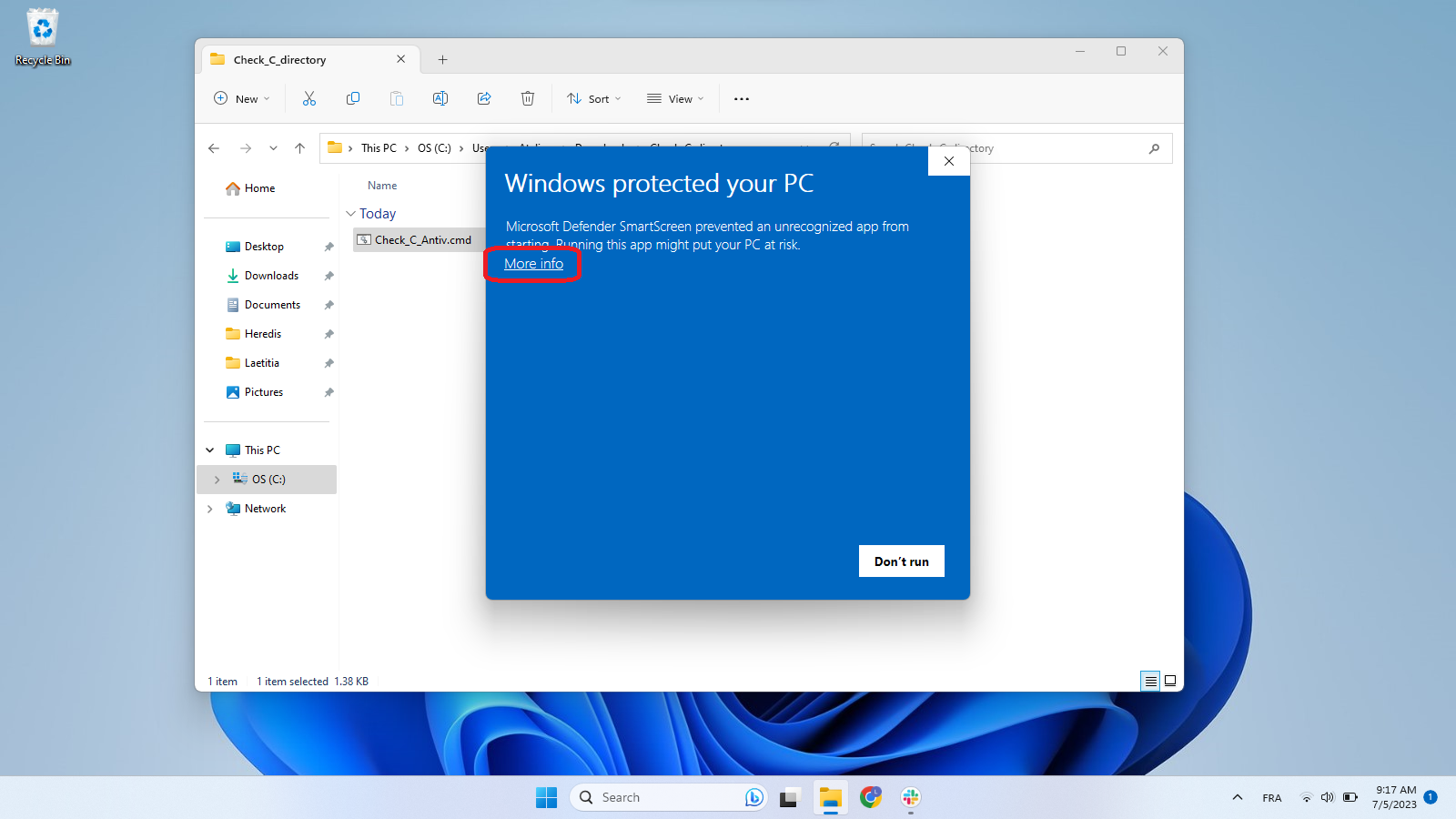Open the New dropdown menu
1456x819 pixels.
click(242, 98)
